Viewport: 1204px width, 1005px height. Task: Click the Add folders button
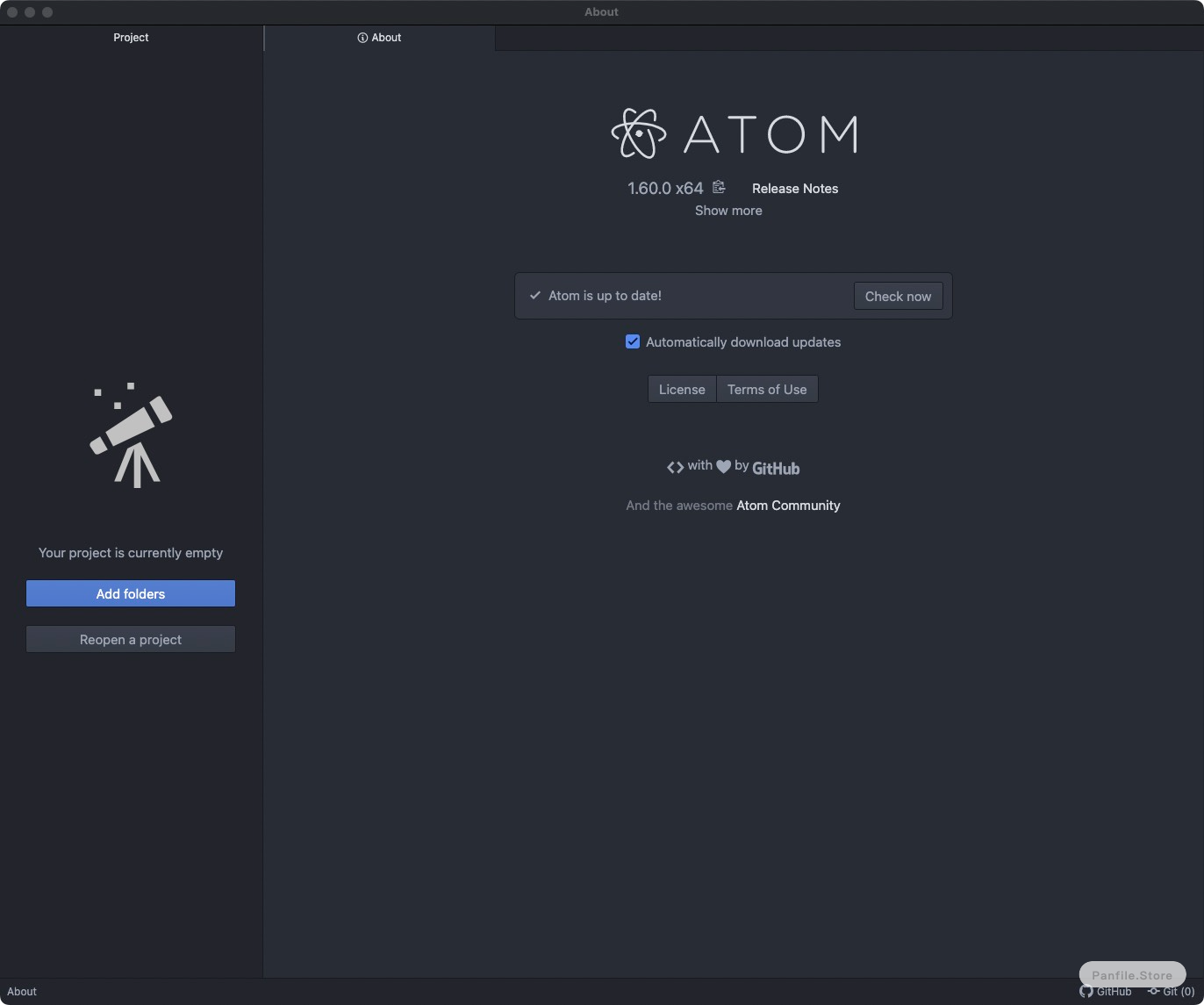[131, 593]
